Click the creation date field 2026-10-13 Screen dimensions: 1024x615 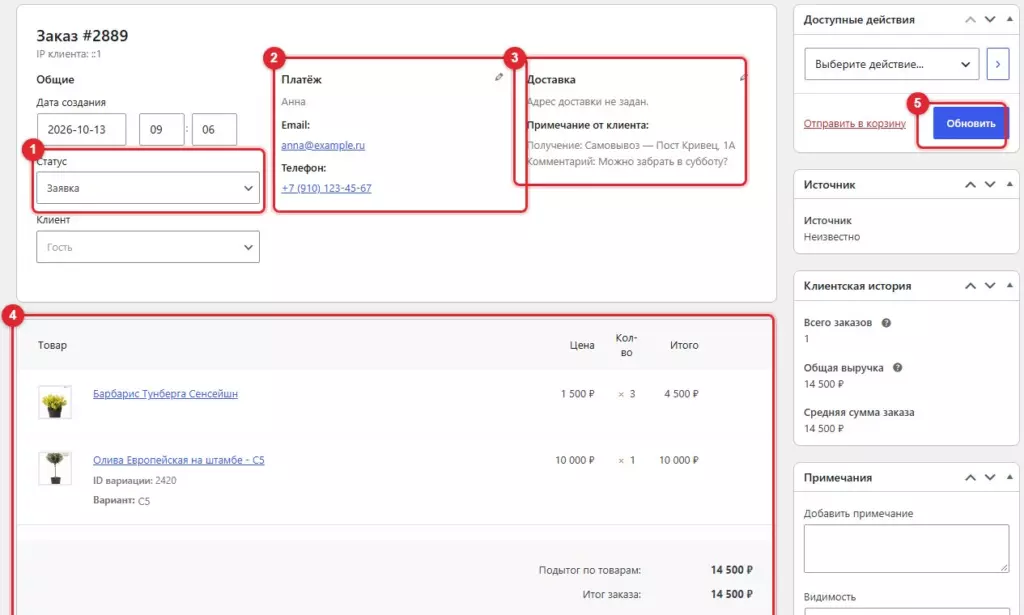(x=82, y=129)
